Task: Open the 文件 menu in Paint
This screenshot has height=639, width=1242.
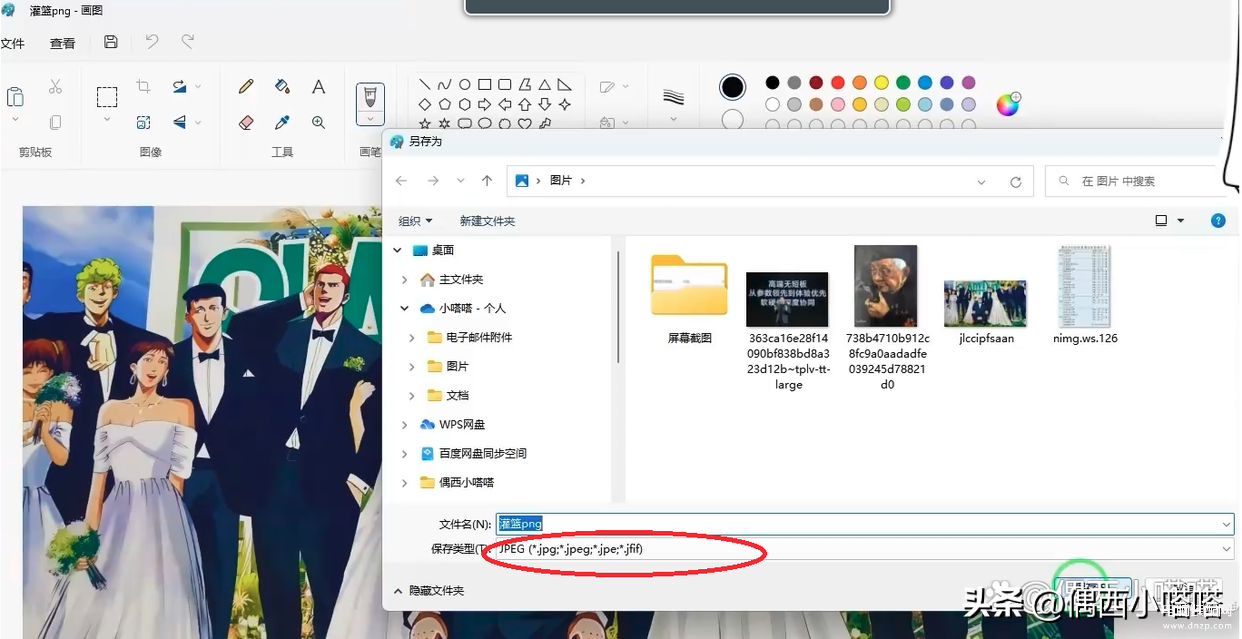Action: click(12, 43)
